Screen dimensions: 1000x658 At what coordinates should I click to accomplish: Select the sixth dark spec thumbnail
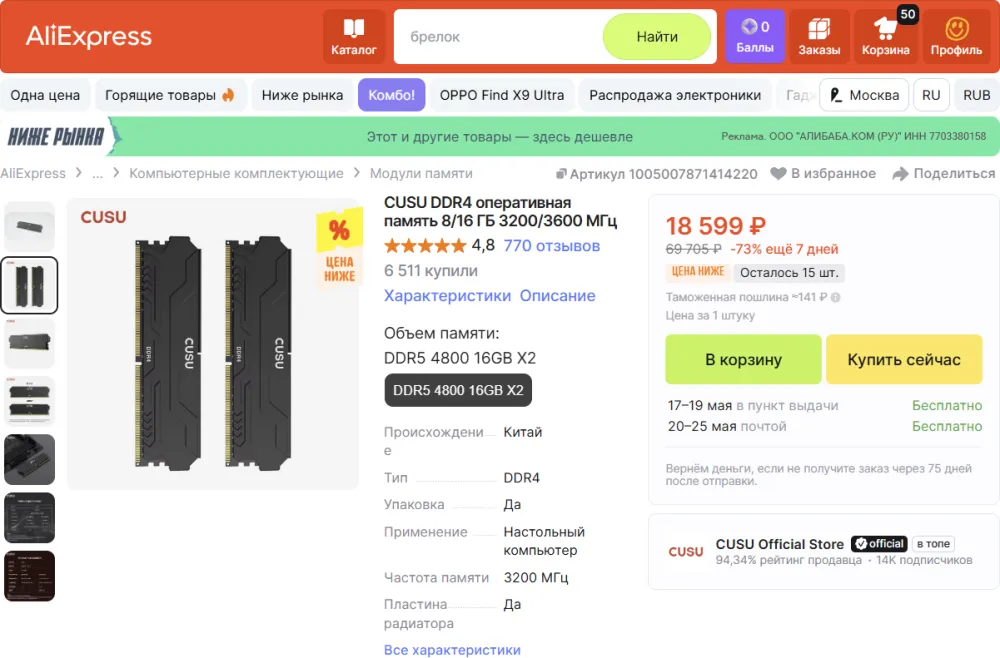pos(29,518)
